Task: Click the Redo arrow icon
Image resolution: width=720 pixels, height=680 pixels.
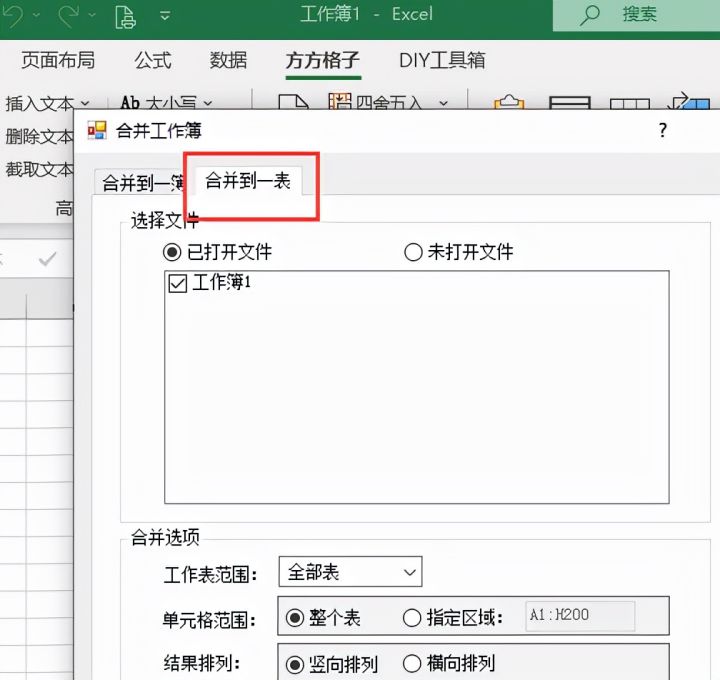Action: point(68,15)
